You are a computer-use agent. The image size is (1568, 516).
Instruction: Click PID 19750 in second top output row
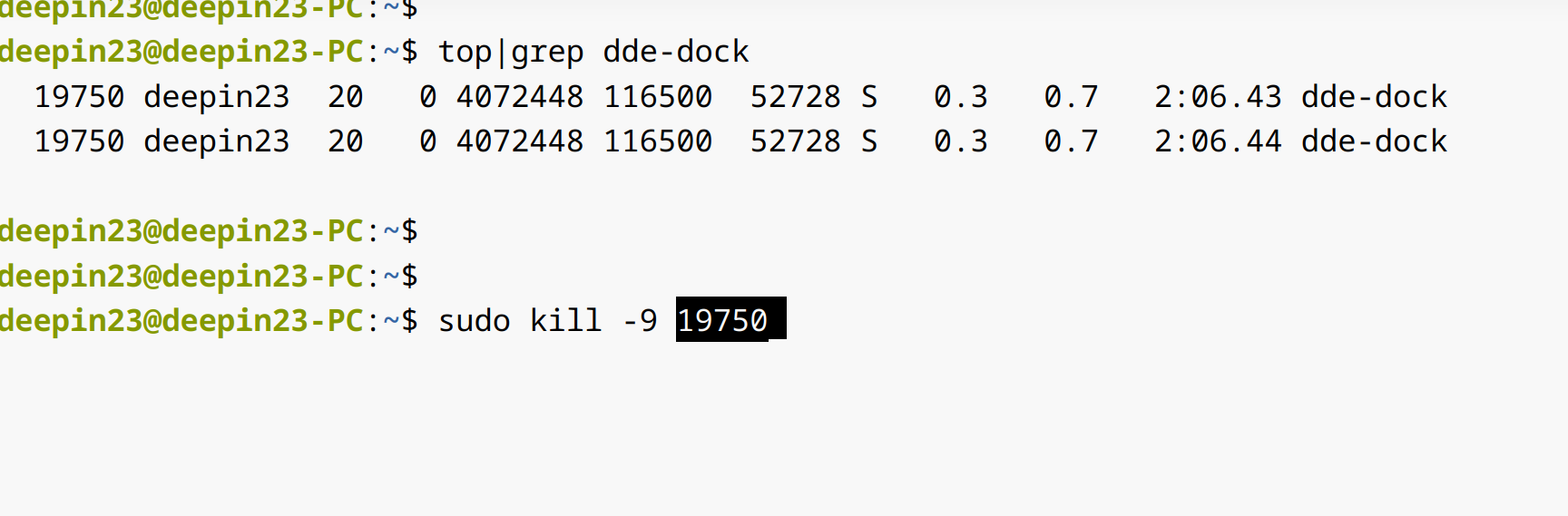(79, 141)
